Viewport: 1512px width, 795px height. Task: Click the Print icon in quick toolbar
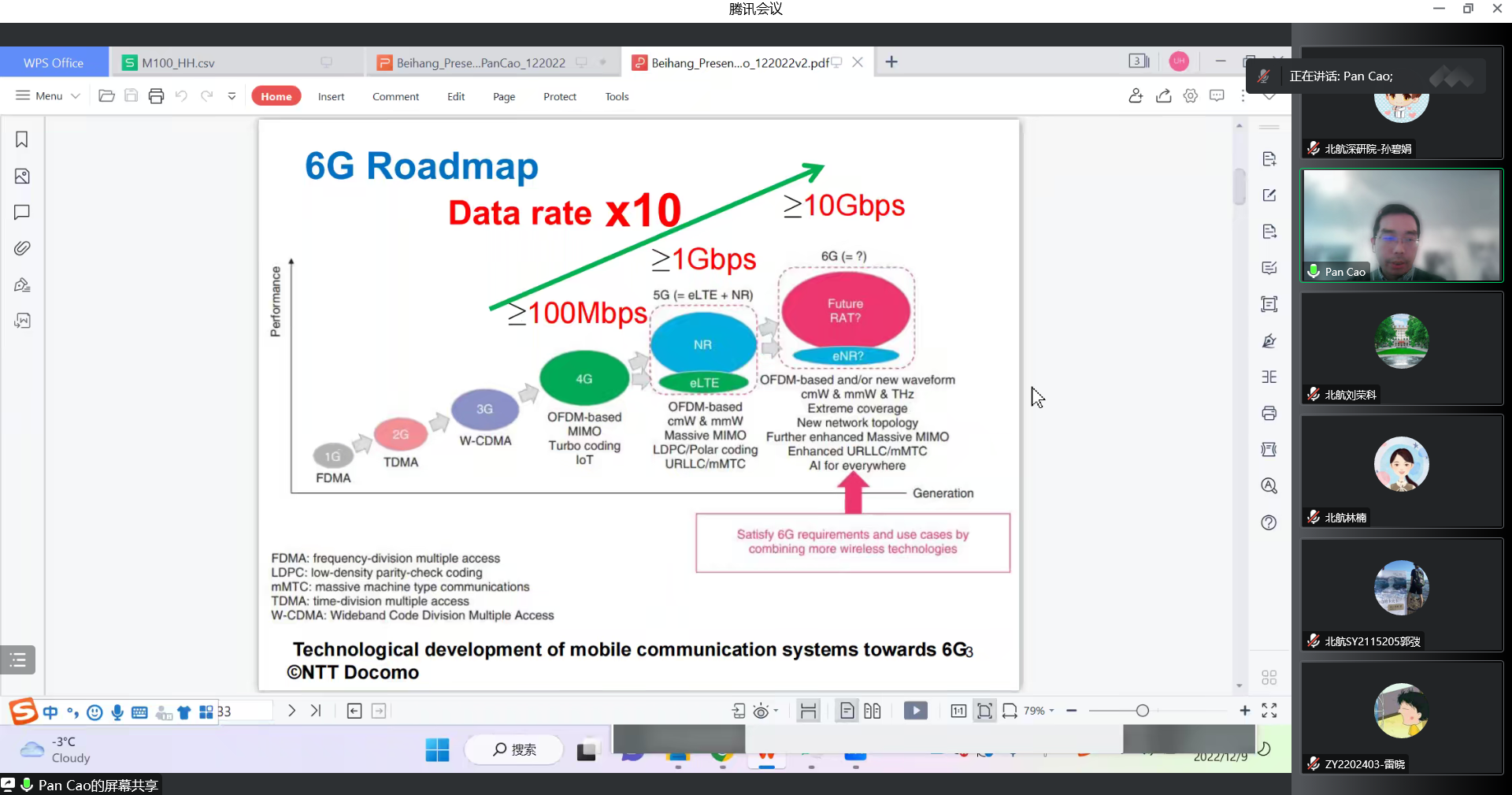156,96
